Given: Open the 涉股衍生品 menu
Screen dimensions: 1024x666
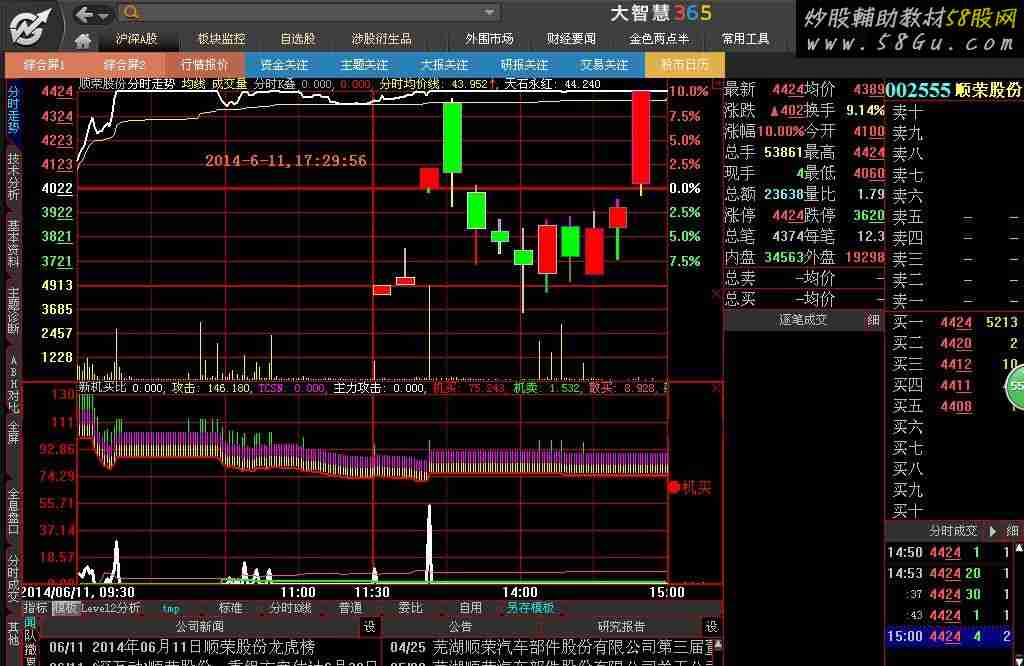Looking at the screenshot, I should point(382,39).
